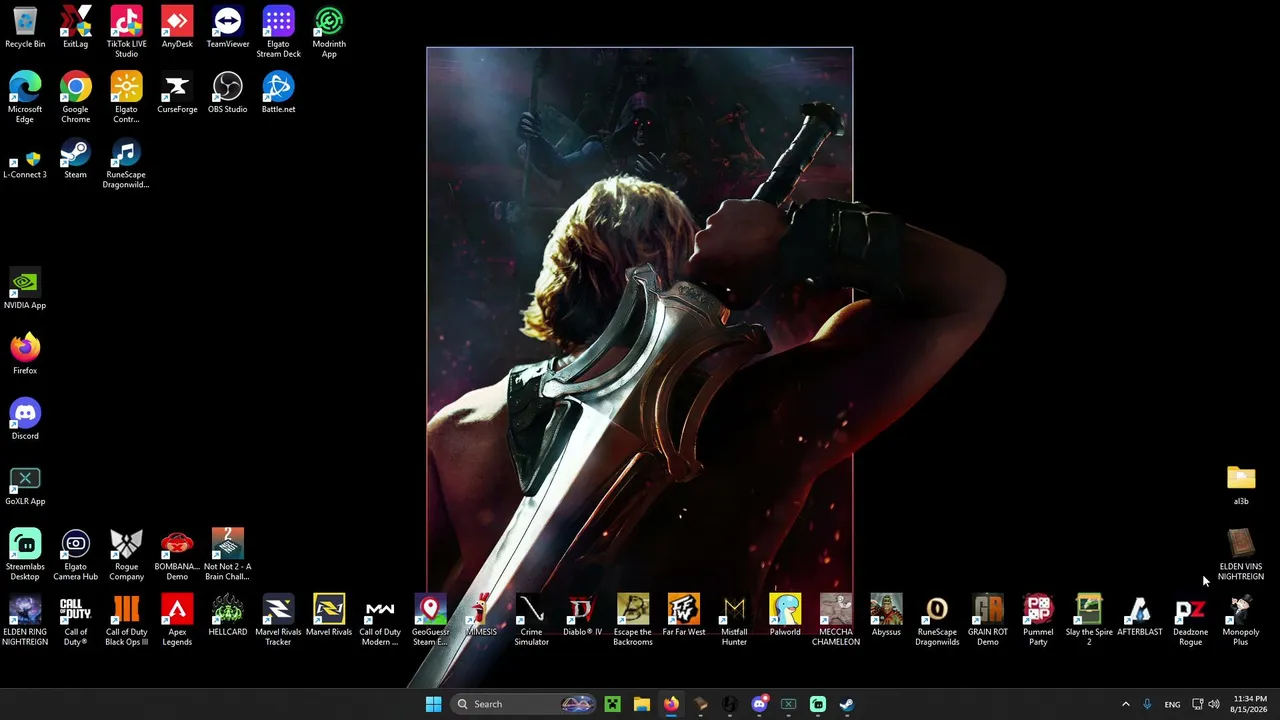The width and height of the screenshot is (1280, 720).
Task: Open Minecraft from the taskbar
Action: (x=613, y=704)
